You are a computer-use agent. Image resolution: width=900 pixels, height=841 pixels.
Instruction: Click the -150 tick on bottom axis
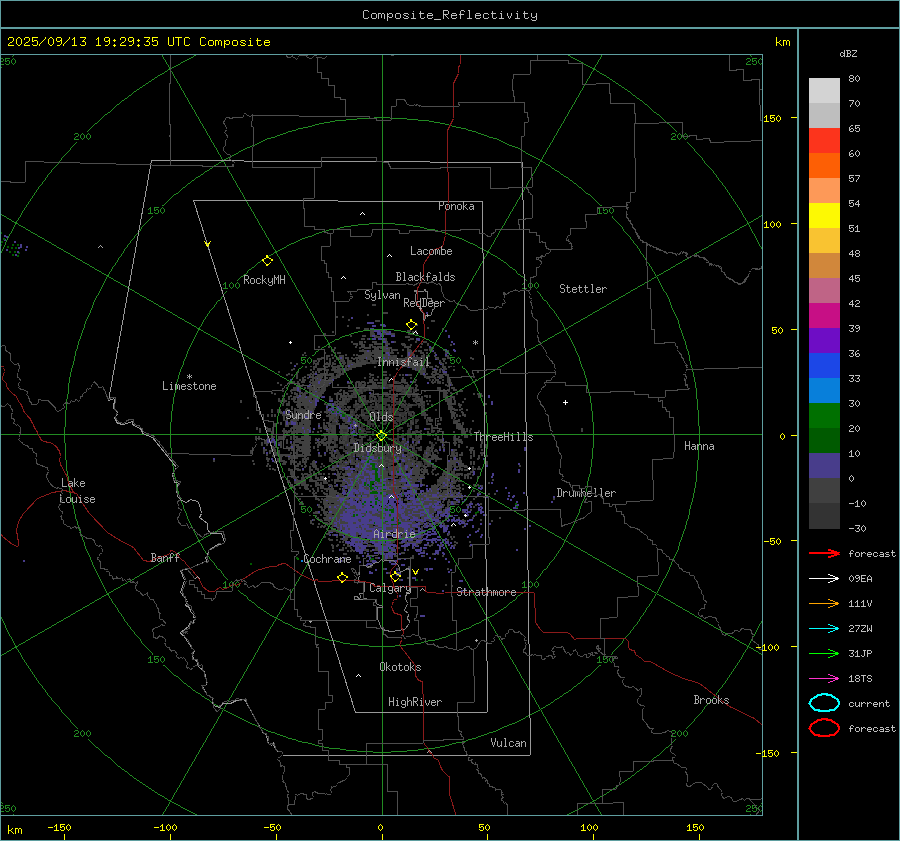[59, 827]
